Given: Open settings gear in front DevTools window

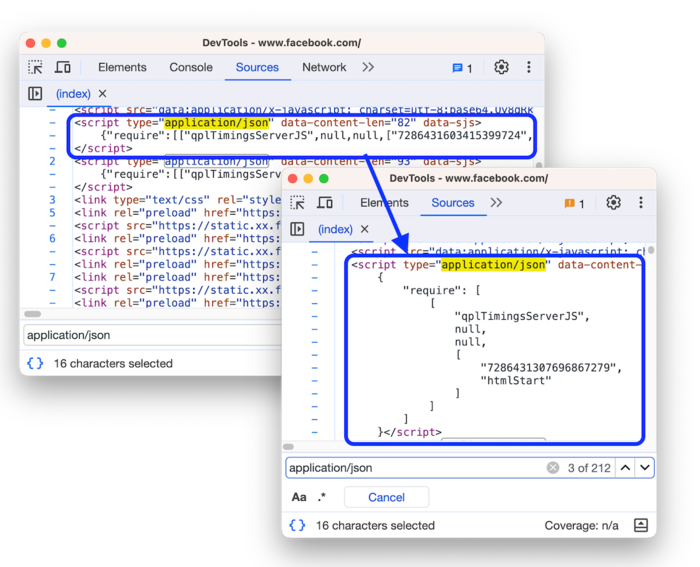Looking at the screenshot, I should (x=613, y=203).
